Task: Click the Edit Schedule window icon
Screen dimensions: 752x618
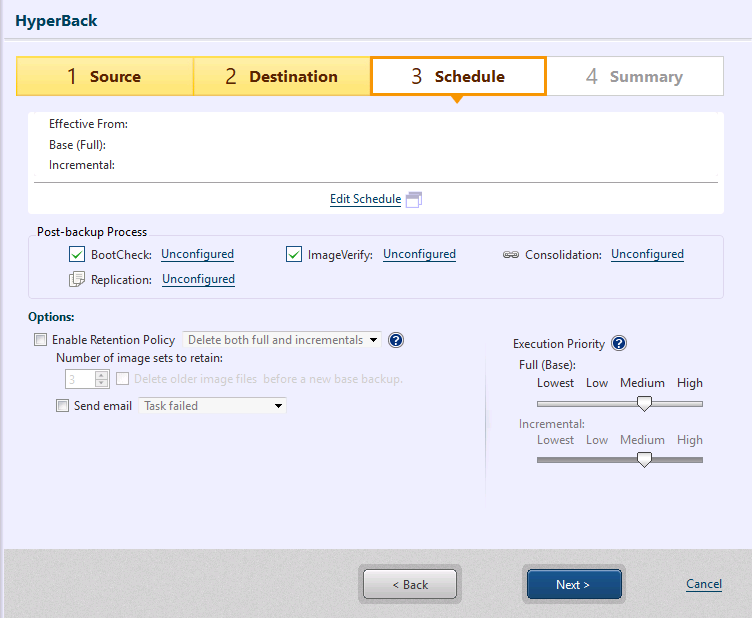Action: (x=415, y=199)
